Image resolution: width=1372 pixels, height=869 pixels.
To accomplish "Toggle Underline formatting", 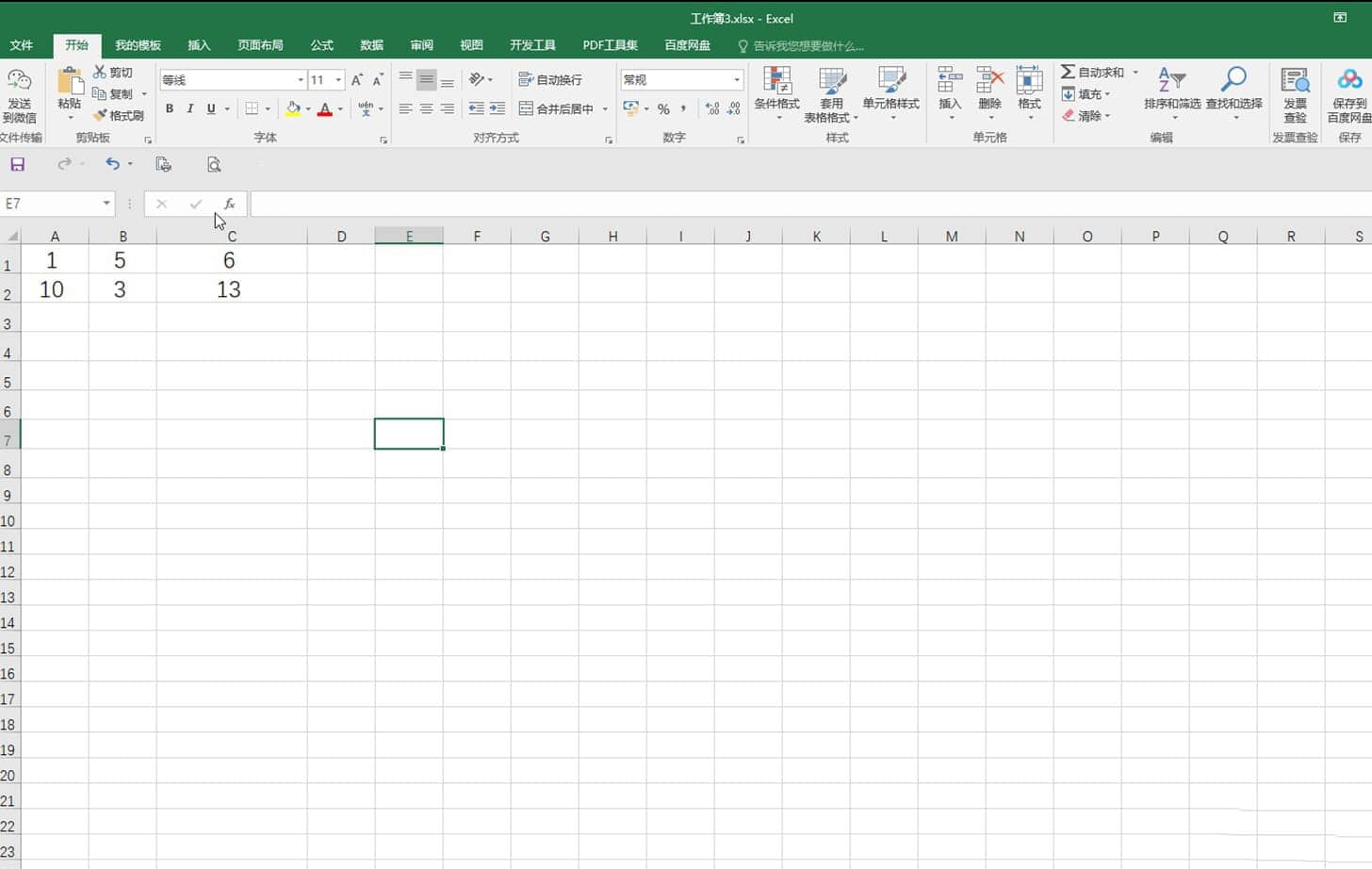I will [211, 108].
